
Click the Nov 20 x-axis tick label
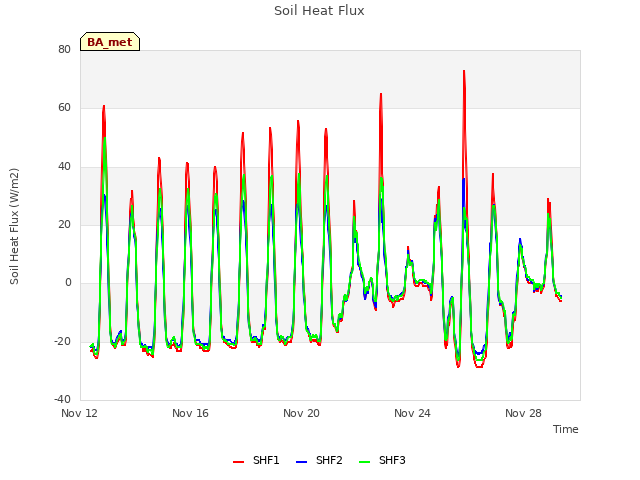(x=301, y=413)
